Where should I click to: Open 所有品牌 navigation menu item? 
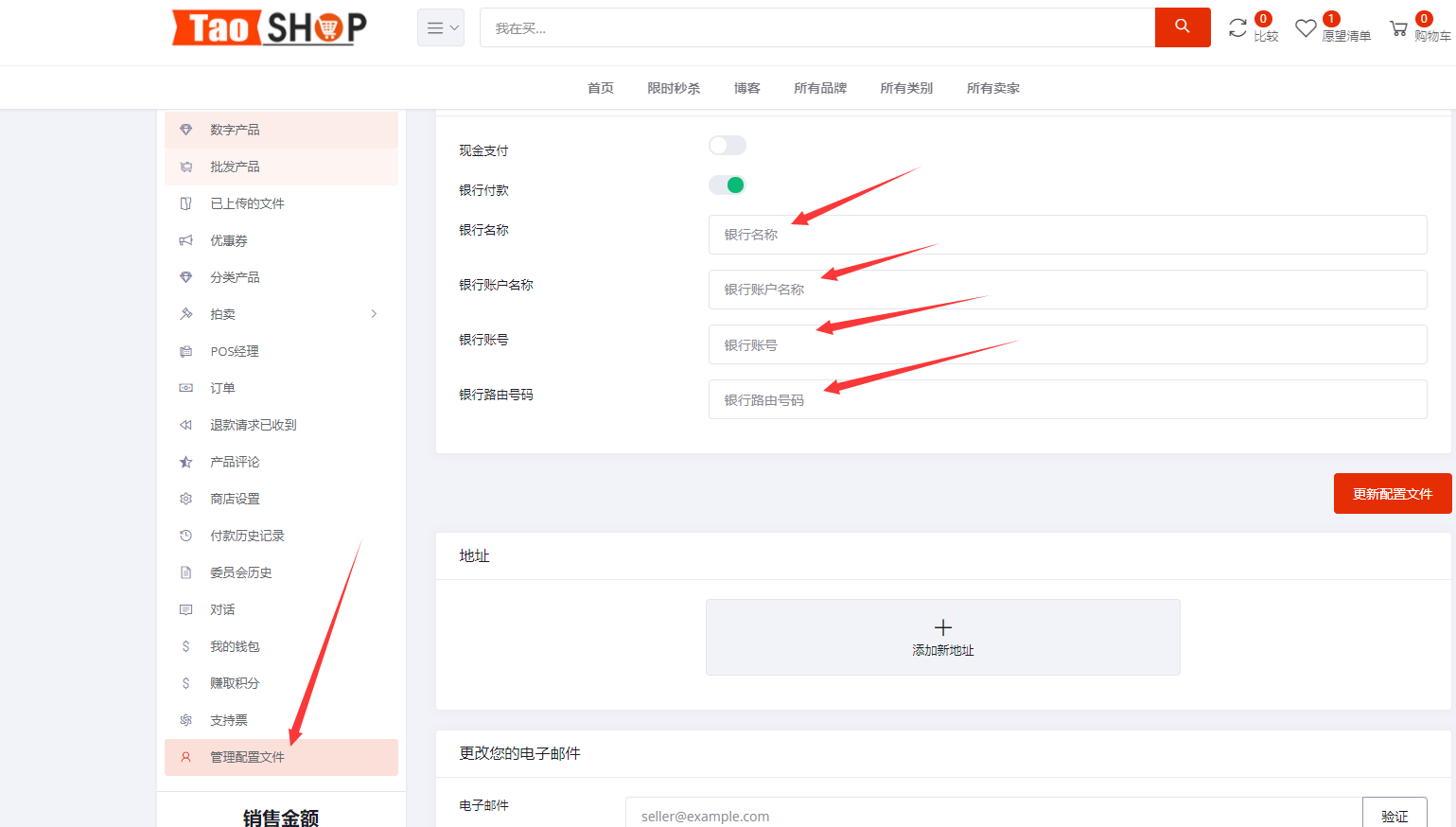tap(819, 88)
